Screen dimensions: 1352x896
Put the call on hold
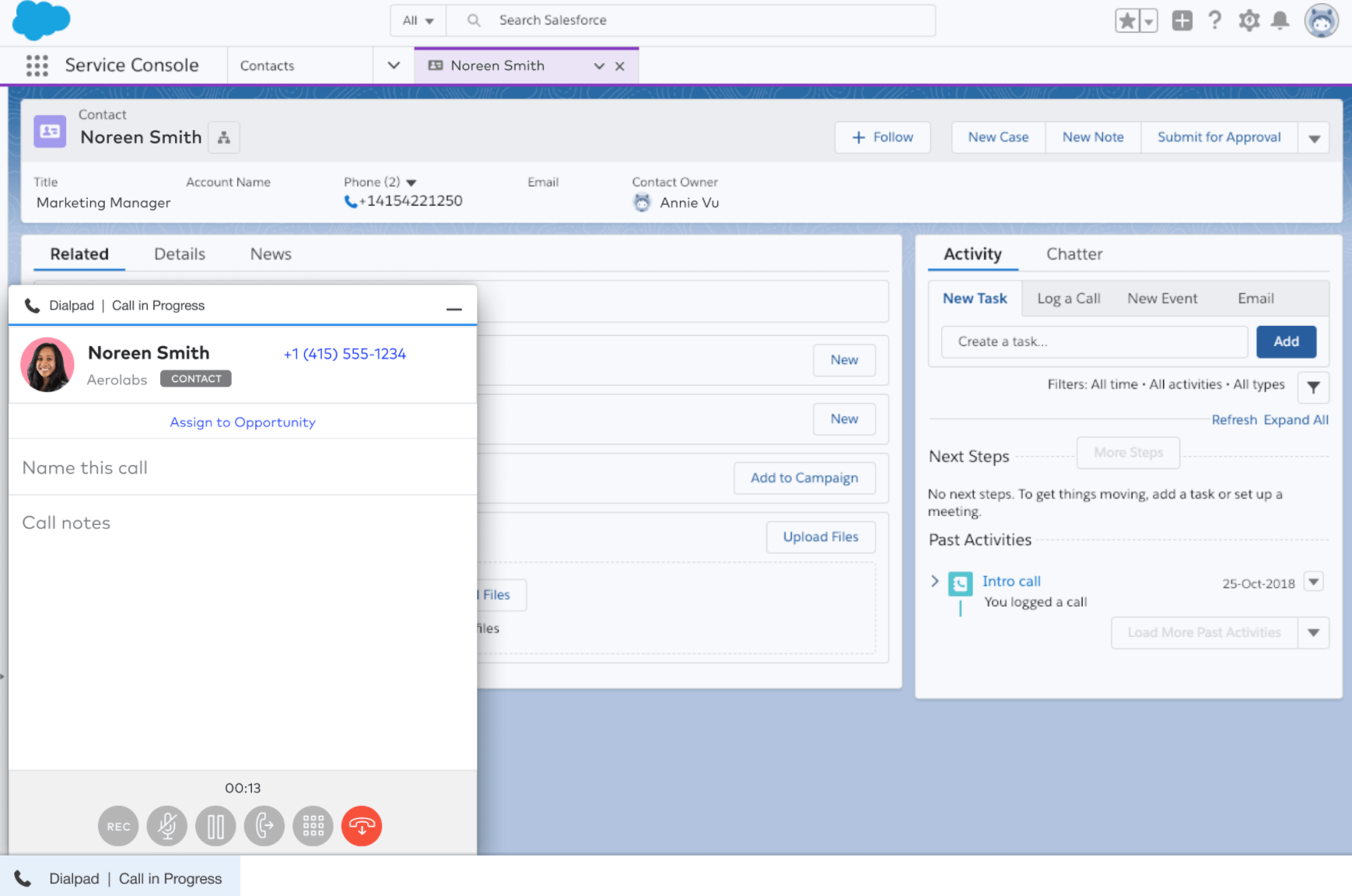coord(215,826)
